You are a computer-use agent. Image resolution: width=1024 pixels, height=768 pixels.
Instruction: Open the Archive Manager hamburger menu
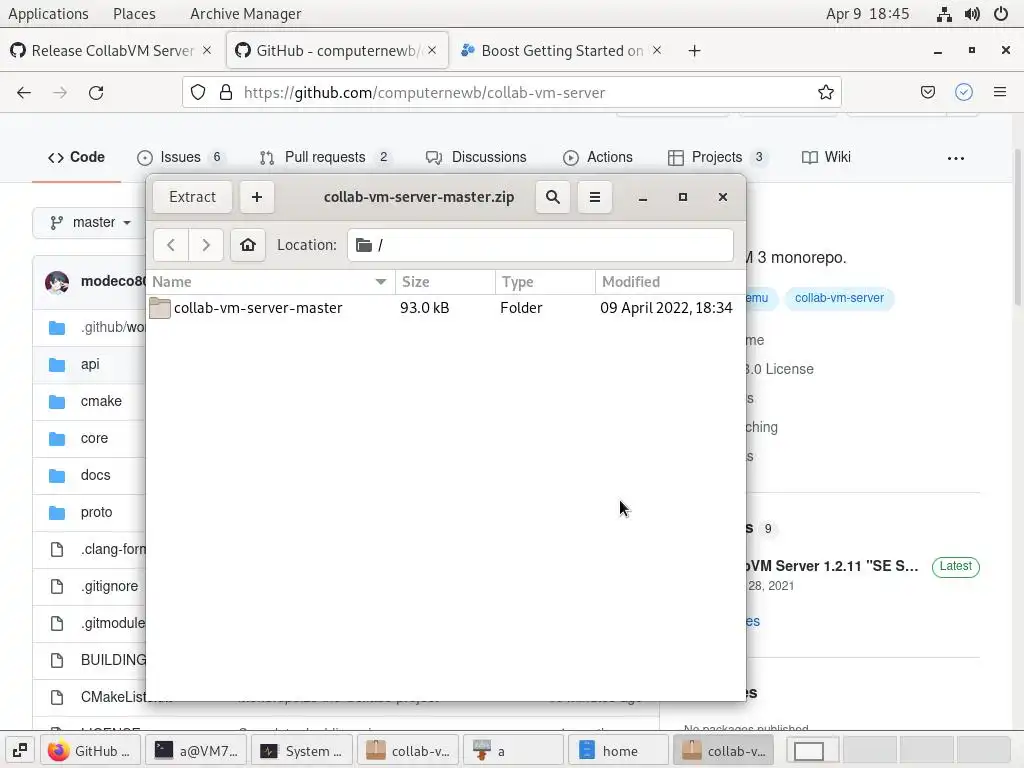coord(595,197)
